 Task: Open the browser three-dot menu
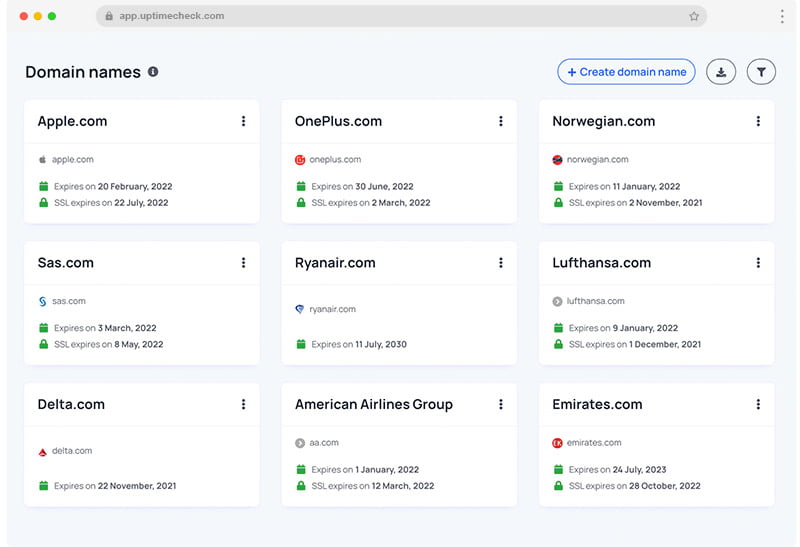pos(782,16)
